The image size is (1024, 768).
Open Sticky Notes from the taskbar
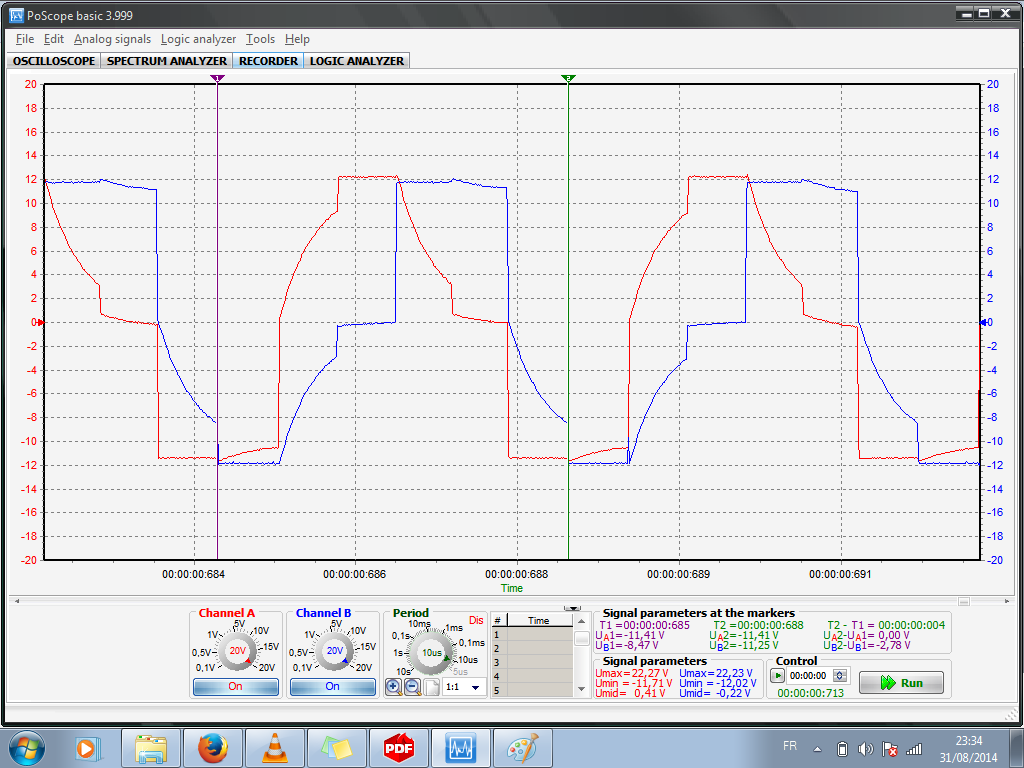[337, 748]
